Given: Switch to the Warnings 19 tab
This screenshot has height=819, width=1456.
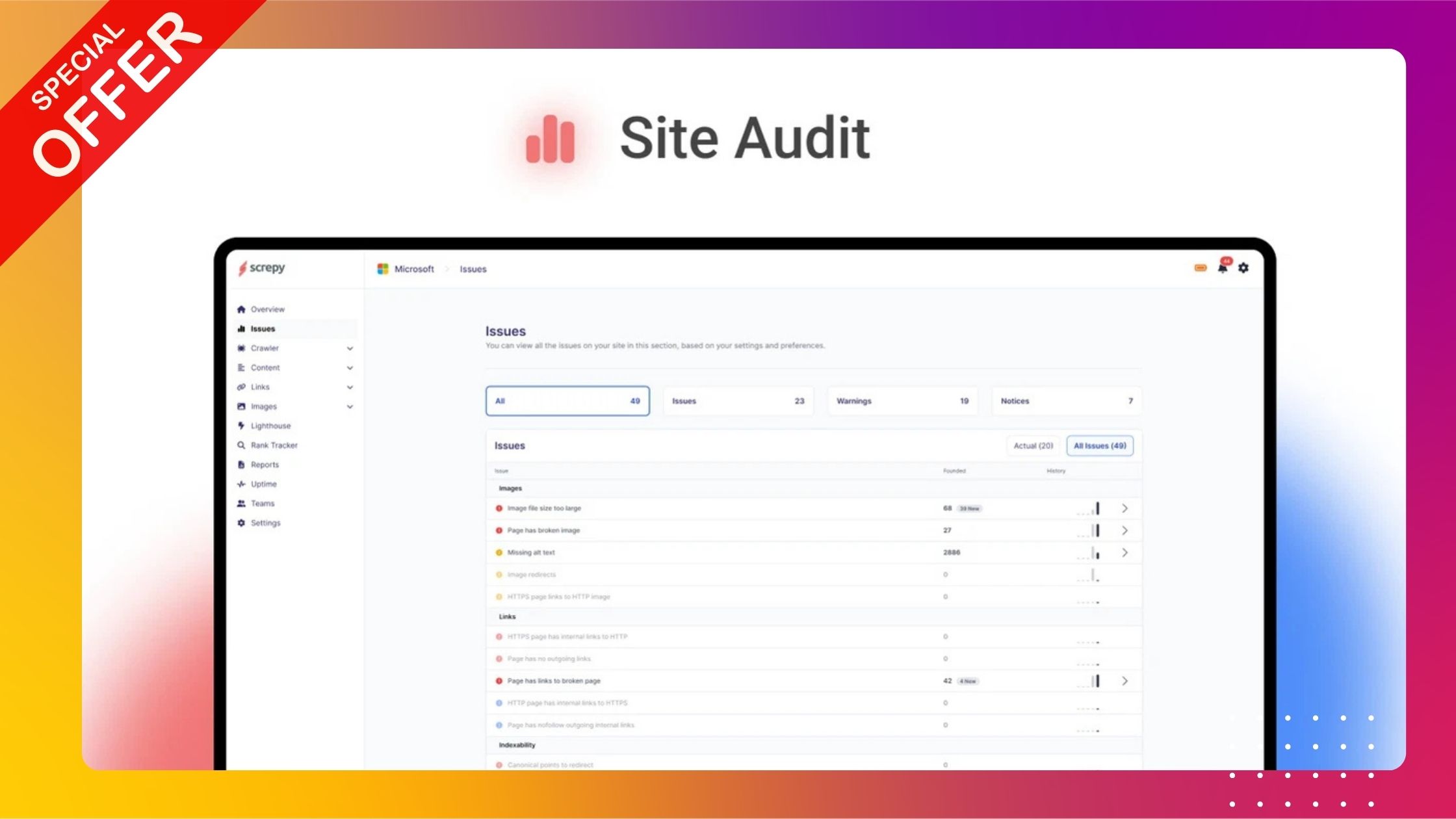Looking at the screenshot, I should pyautogui.click(x=902, y=401).
